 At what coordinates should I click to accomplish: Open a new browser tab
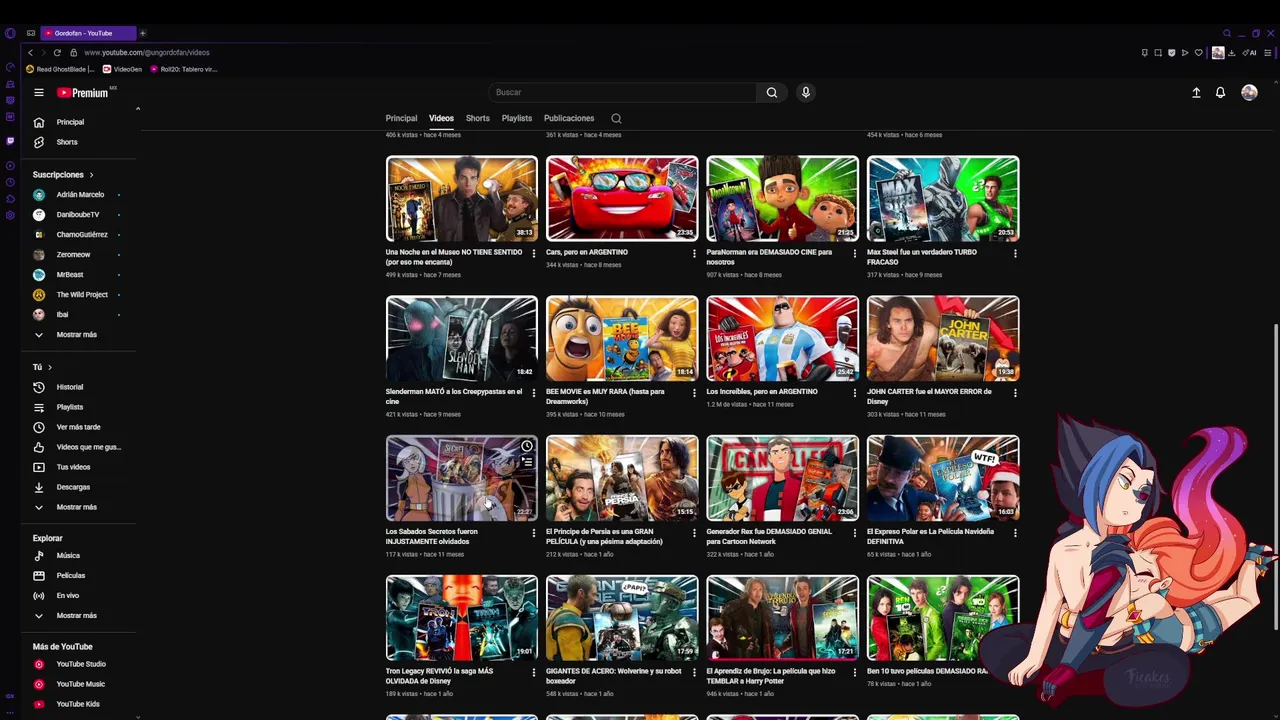142,33
